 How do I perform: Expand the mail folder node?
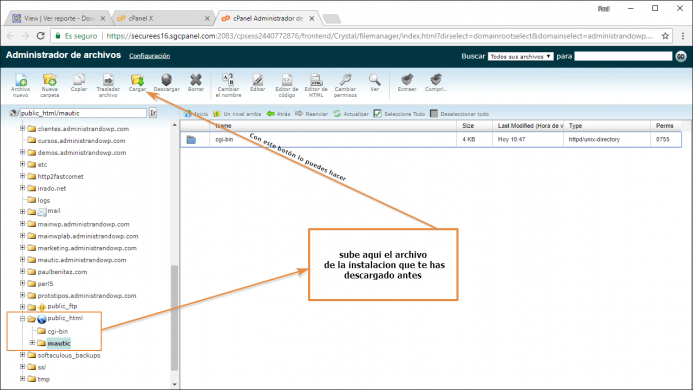(23, 211)
